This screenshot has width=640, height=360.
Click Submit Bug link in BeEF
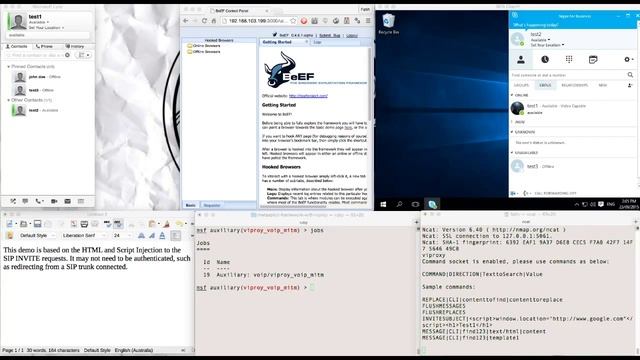329,36
